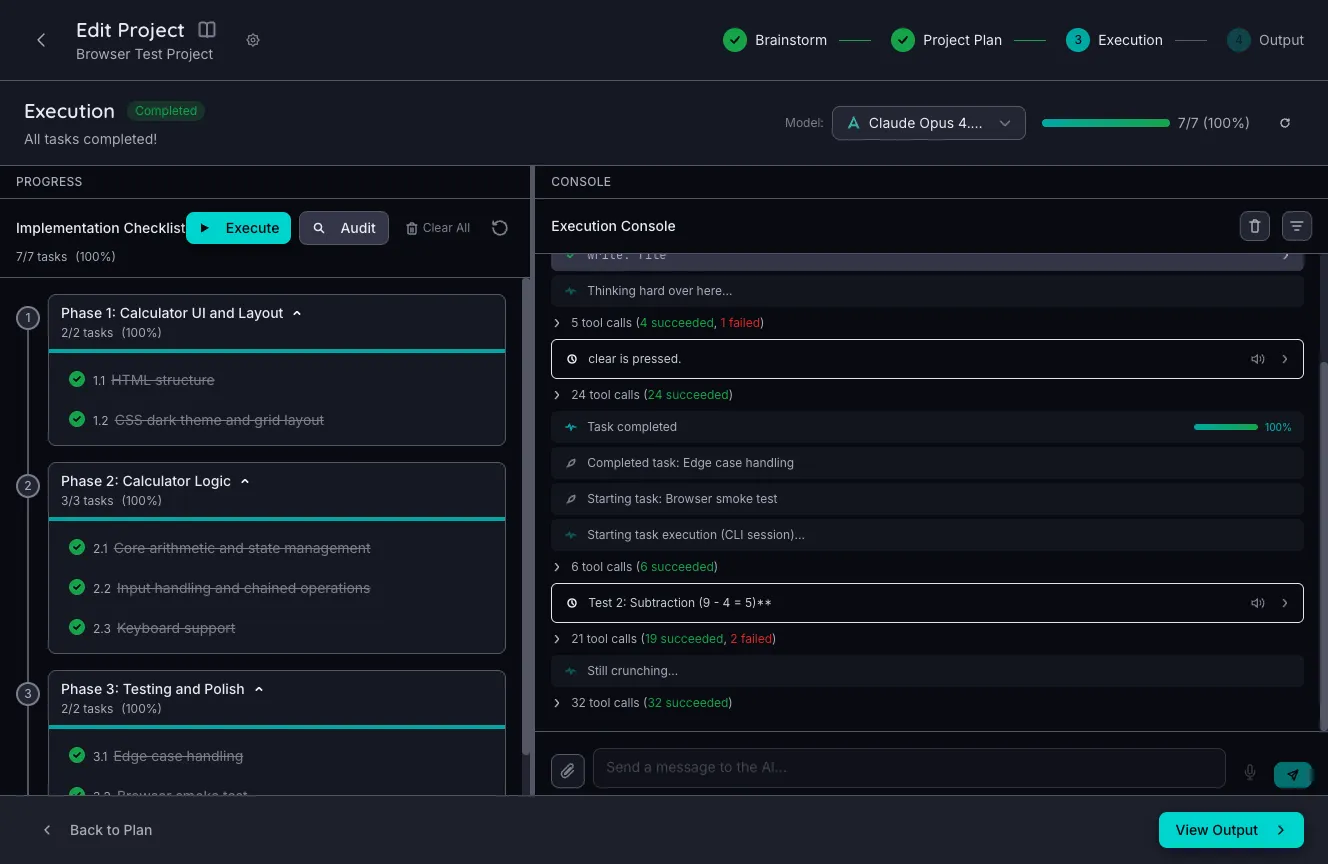Image resolution: width=1328 pixels, height=864 pixels.
Task: Click the Phase 1 progress bar
Action: [277, 351]
